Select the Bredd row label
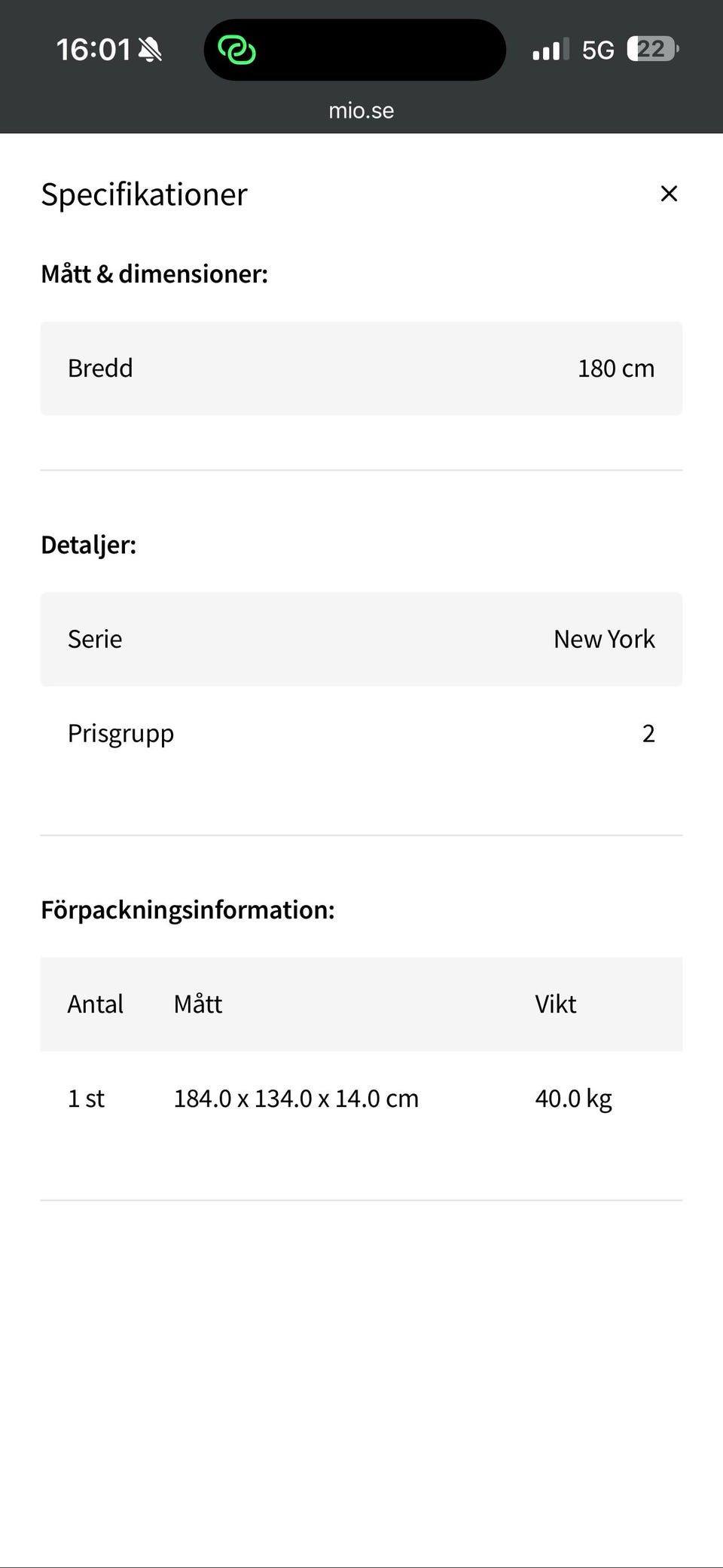The image size is (723, 1568). coord(100,368)
